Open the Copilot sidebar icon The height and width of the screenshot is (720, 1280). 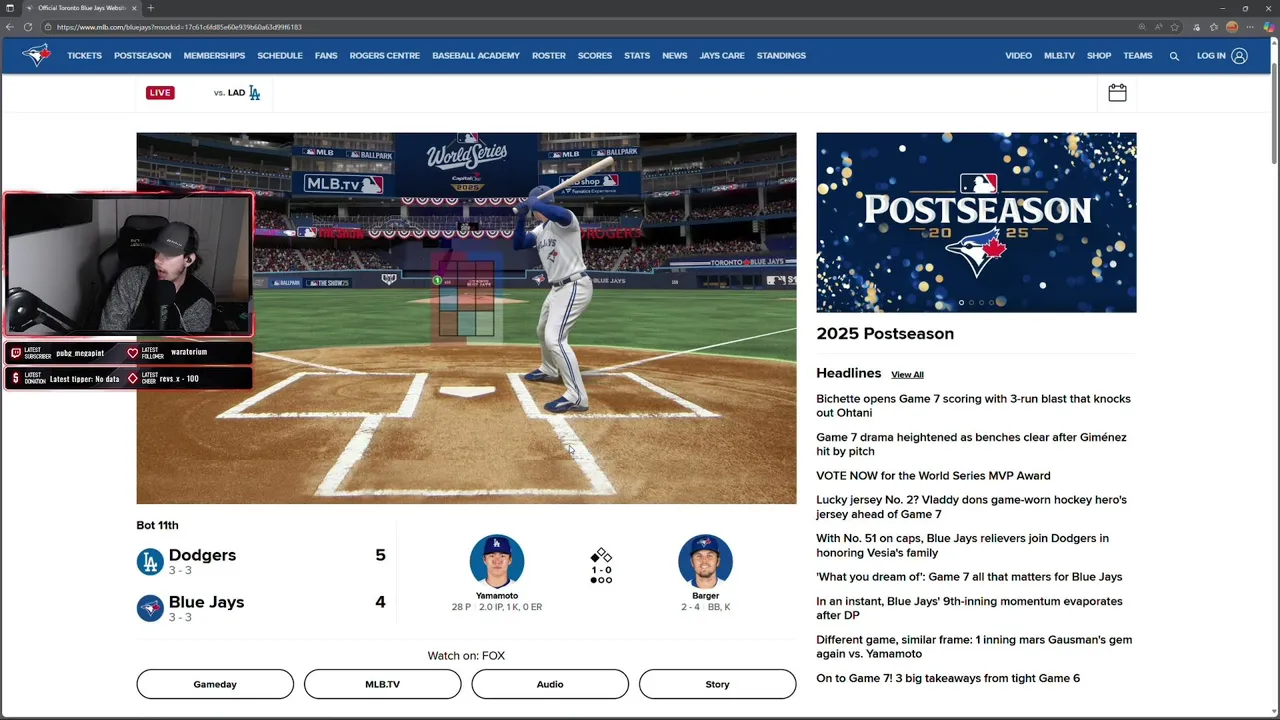click(x=1269, y=27)
